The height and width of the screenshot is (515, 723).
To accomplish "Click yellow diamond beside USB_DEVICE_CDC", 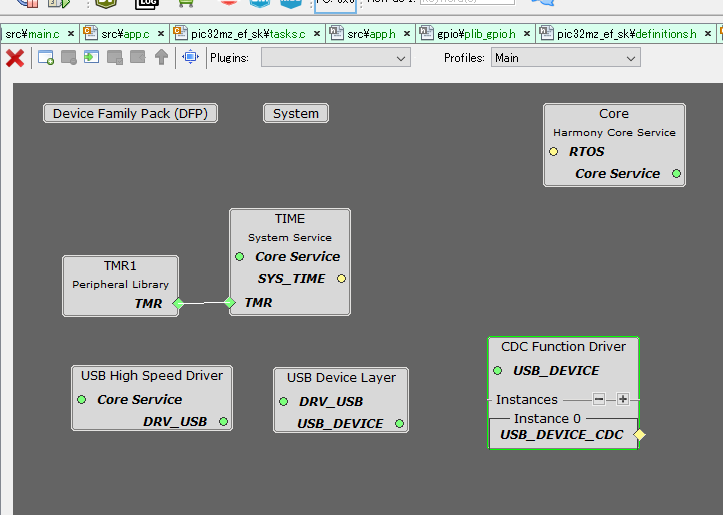I will click(x=639, y=435).
